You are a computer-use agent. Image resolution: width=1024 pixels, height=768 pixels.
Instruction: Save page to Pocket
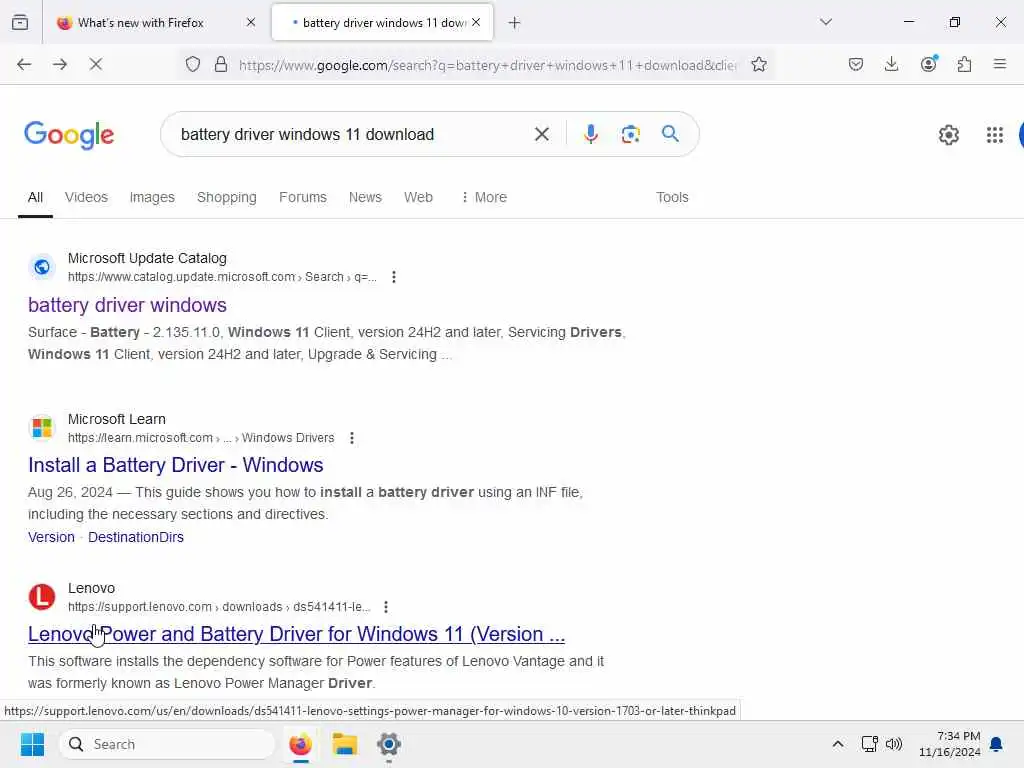point(856,64)
